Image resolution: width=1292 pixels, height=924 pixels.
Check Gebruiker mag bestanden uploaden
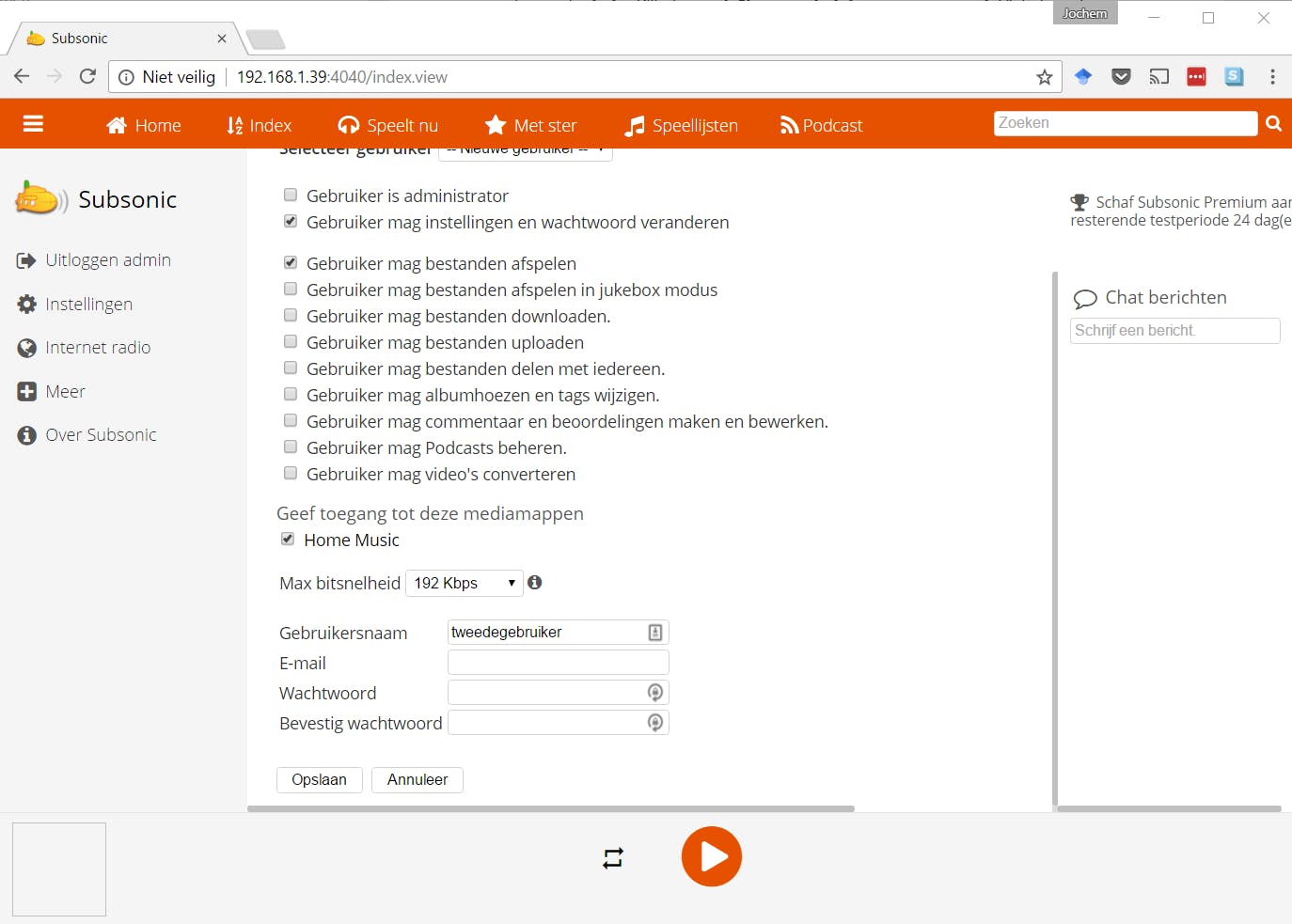tap(291, 341)
